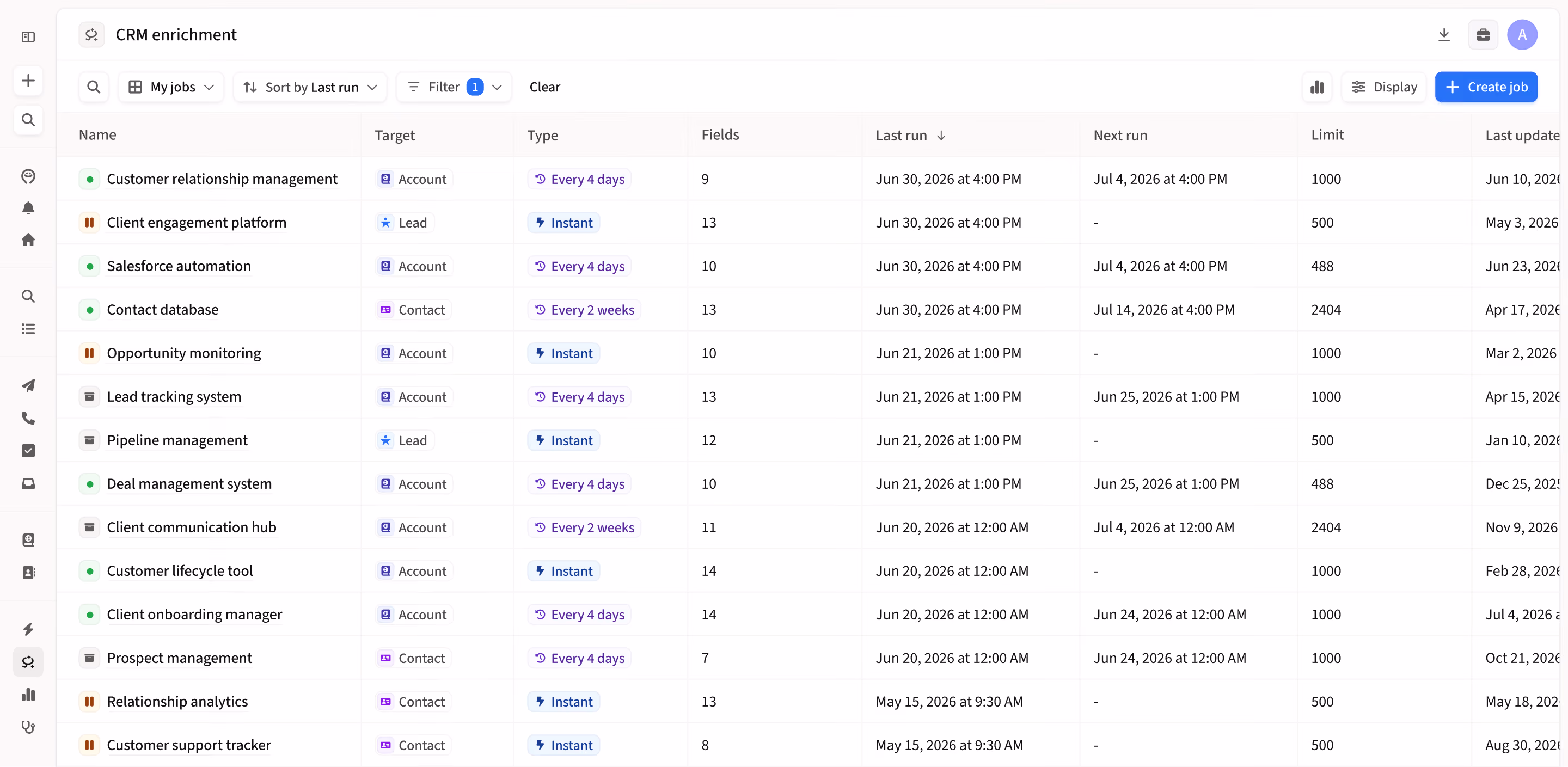Open the phone calls icon
This screenshot has width=1568, height=767.
(x=28, y=418)
